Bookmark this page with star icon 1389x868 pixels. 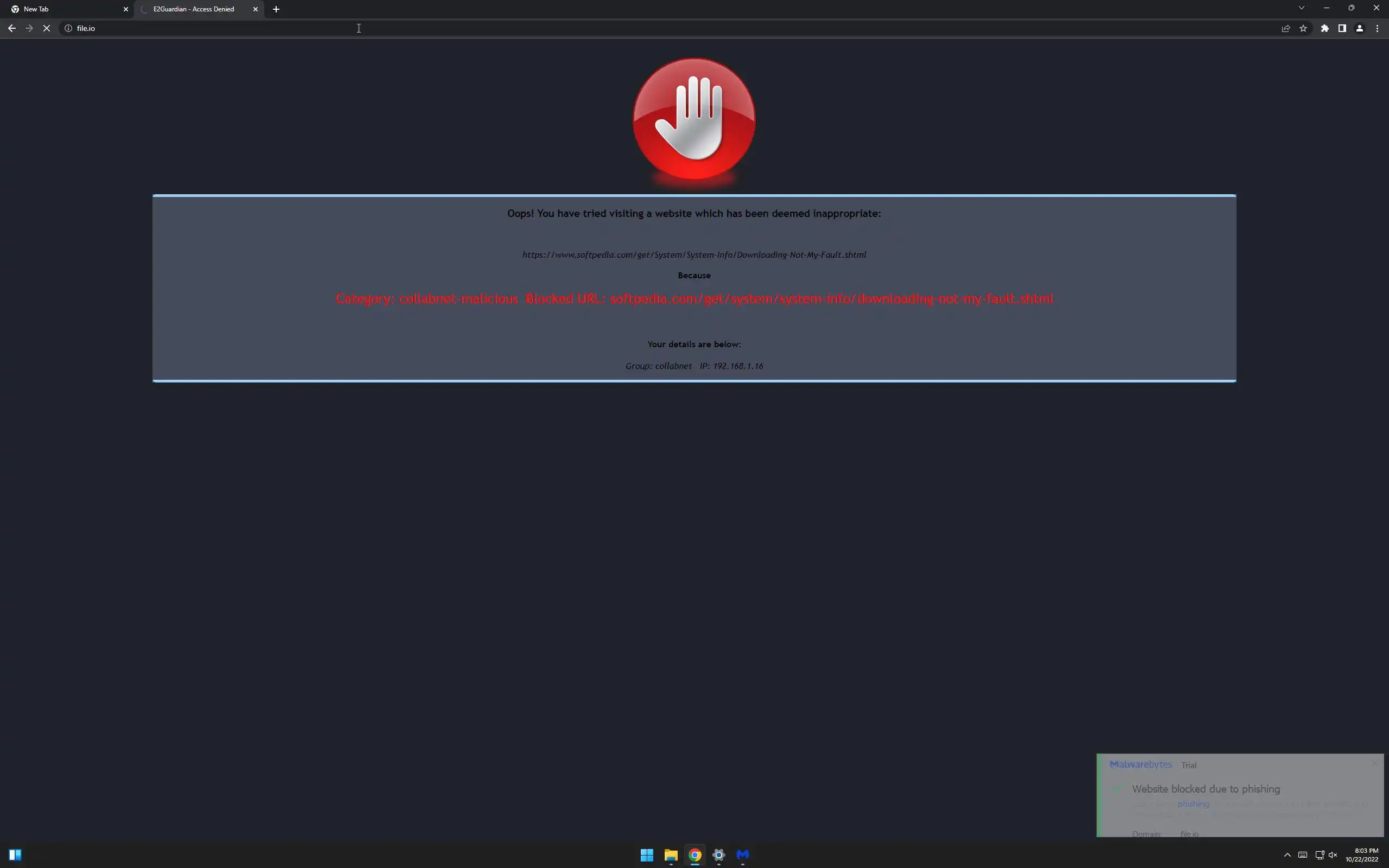[x=1303, y=28]
